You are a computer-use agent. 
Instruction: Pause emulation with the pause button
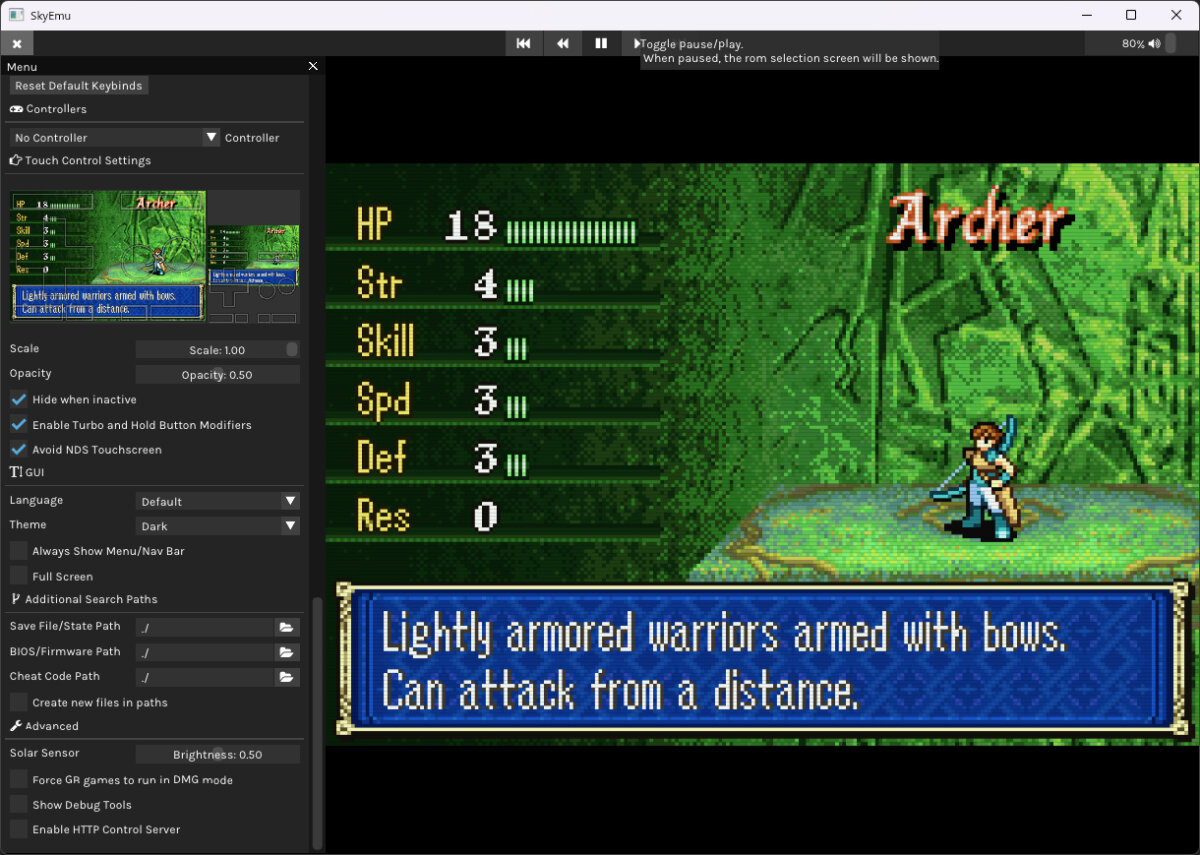(601, 43)
